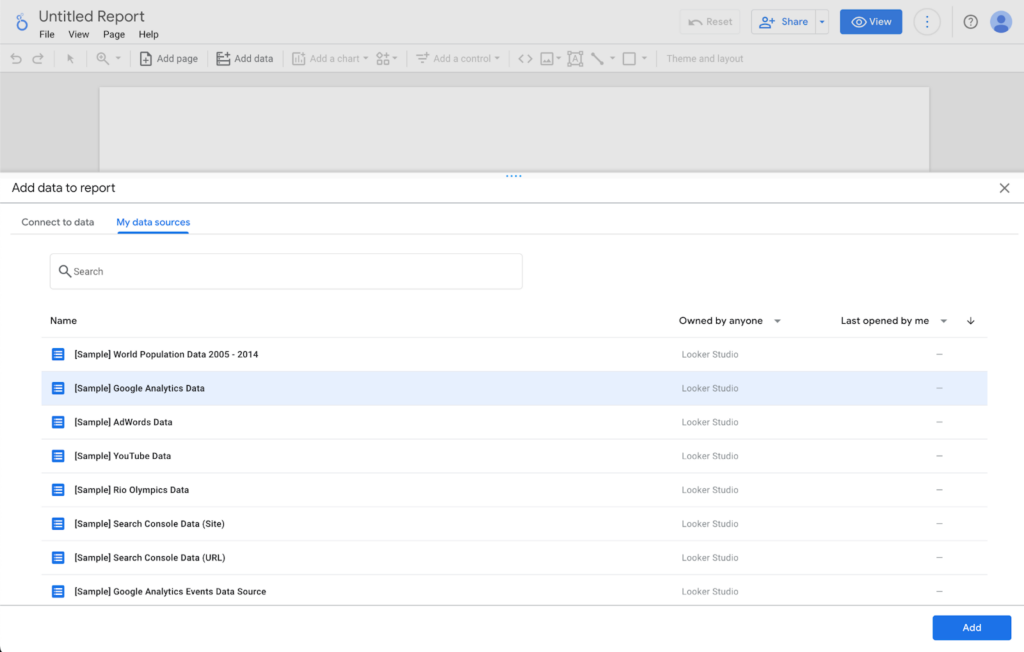Open Theme and layout settings
The image size is (1024, 652).
[705, 59]
